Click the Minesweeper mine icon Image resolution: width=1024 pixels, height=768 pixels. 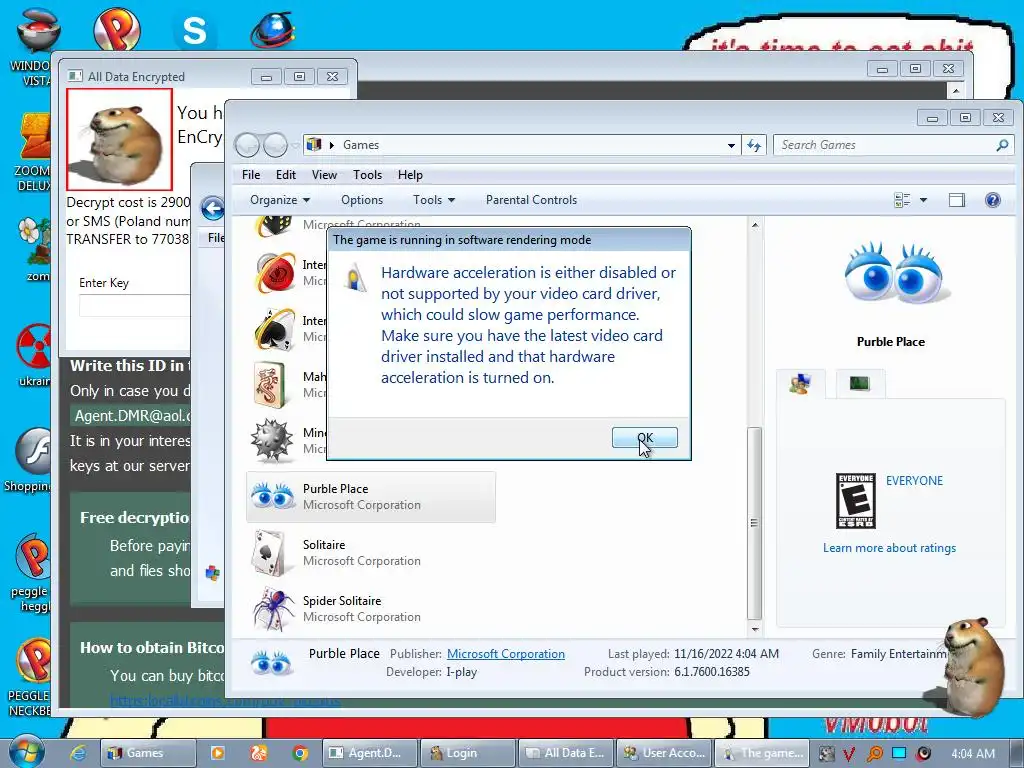click(272, 440)
